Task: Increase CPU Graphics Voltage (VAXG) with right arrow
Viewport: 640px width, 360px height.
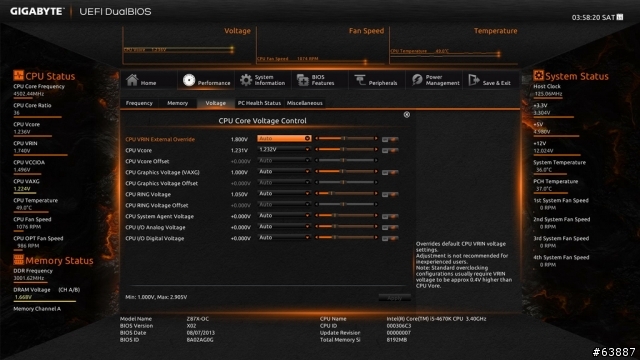Action: pos(376,171)
